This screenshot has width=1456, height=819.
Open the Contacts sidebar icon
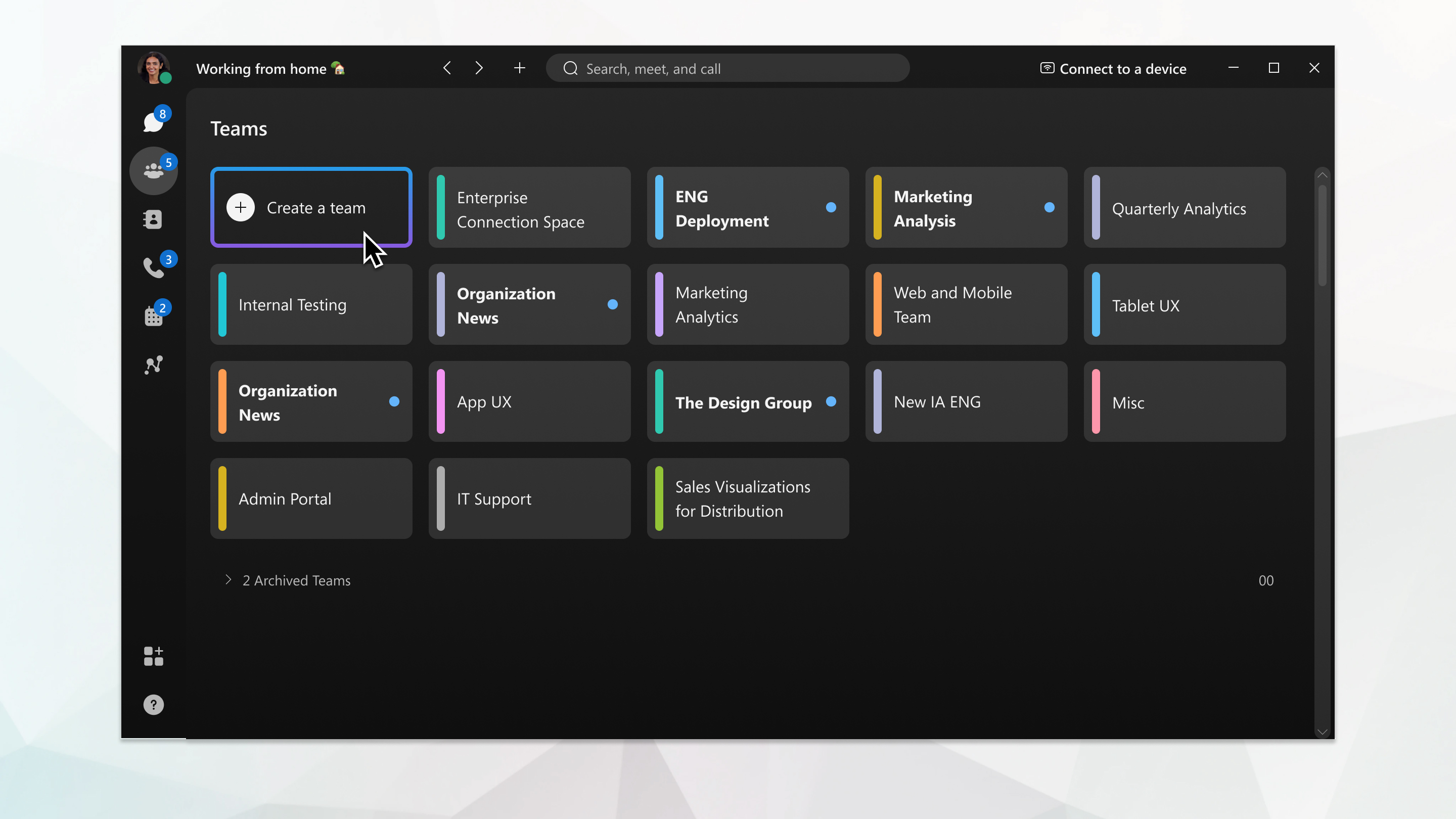click(x=153, y=219)
